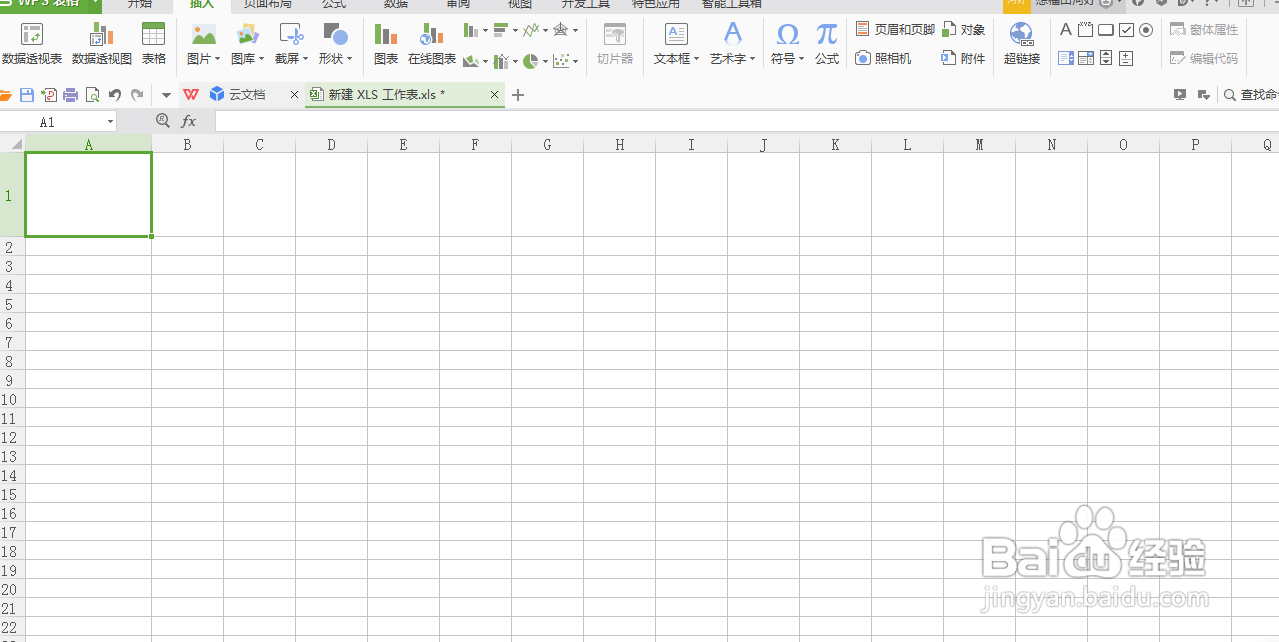Insert a PivotChart (数据透视图)

tap(102, 45)
